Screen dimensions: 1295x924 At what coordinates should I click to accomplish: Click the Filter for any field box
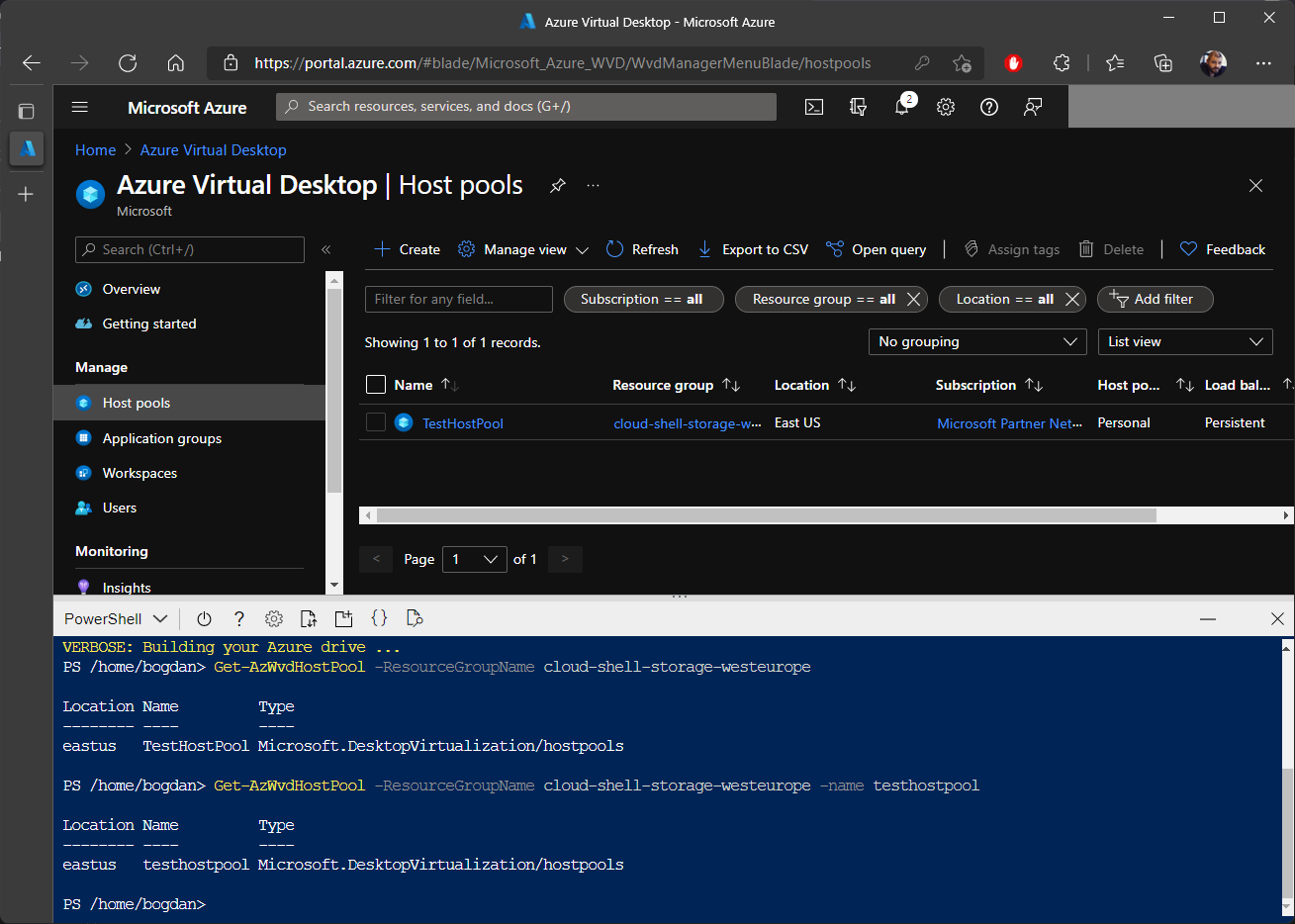click(458, 299)
